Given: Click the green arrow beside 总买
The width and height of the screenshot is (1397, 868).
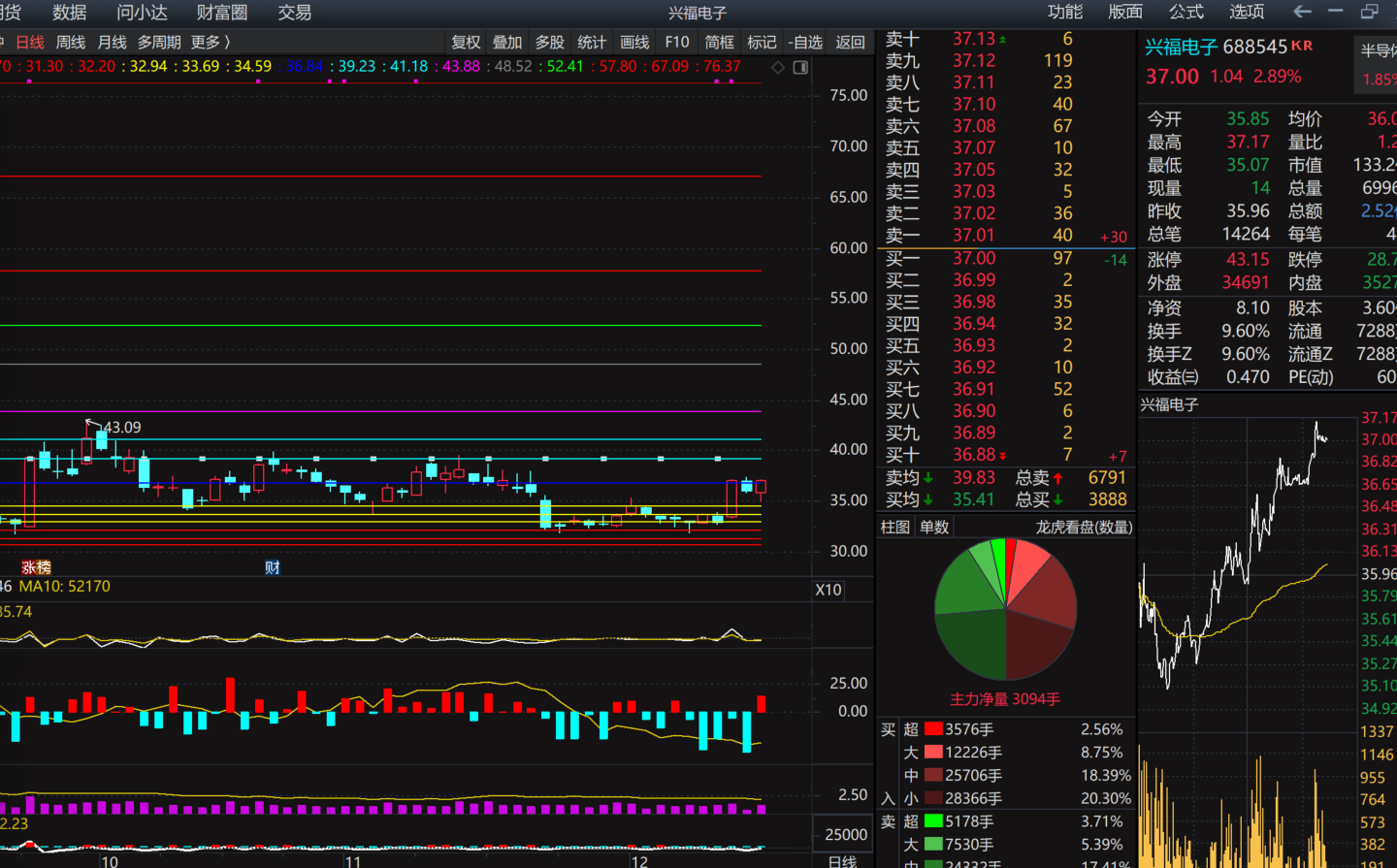Looking at the screenshot, I should coord(1057,500).
